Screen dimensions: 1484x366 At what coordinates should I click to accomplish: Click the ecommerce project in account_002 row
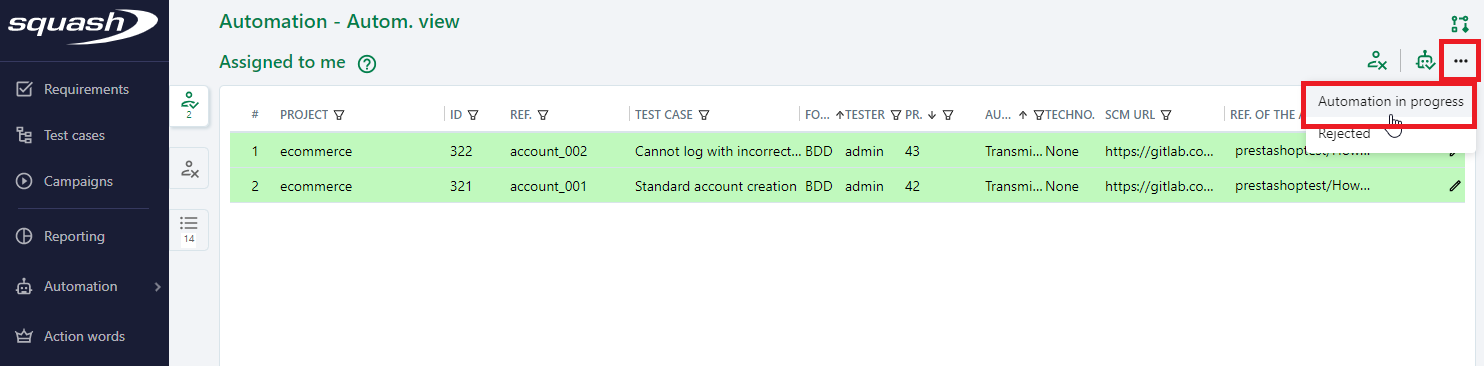(x=316, y=152)
